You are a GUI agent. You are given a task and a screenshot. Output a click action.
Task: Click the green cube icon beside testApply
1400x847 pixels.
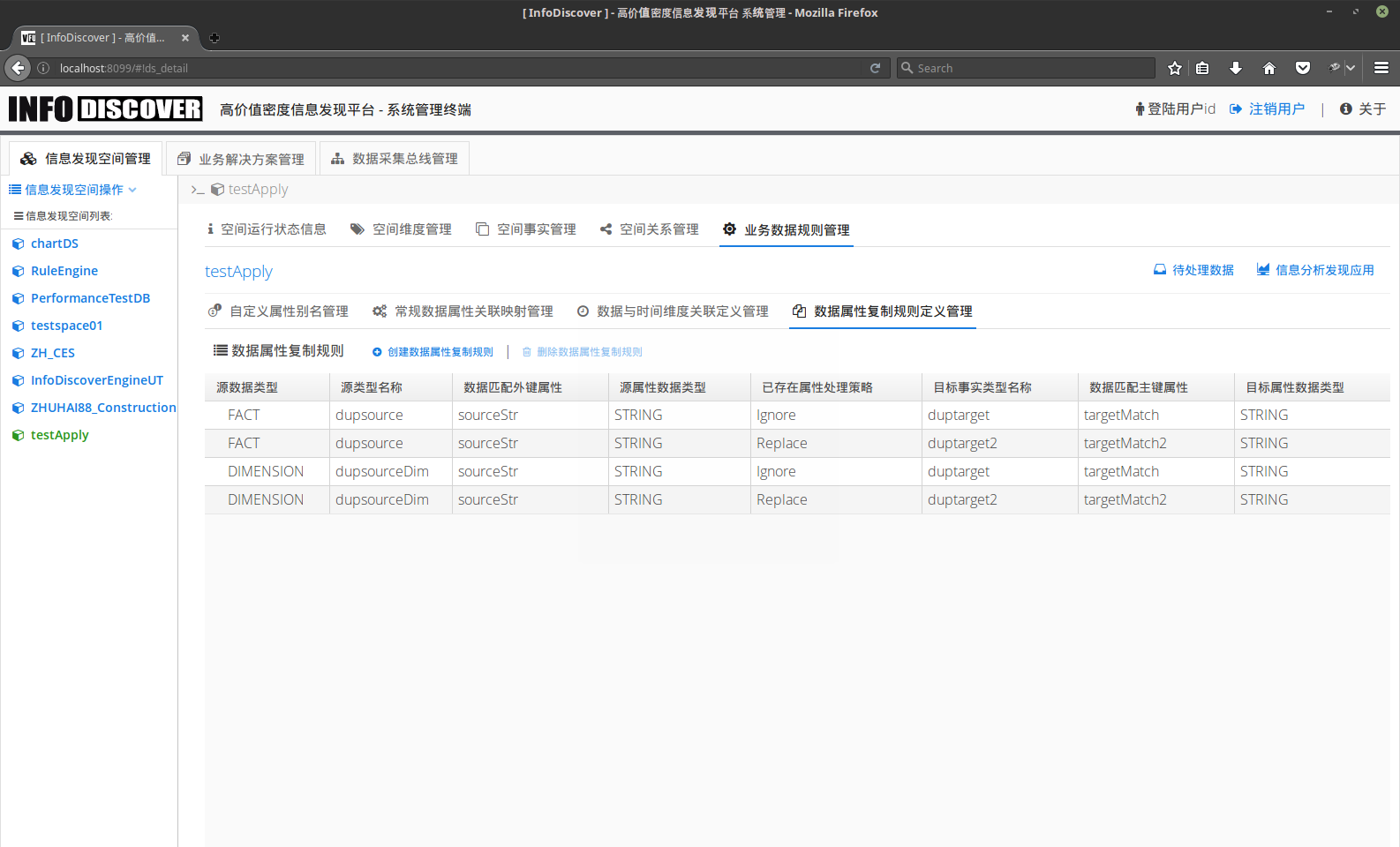coord(18,435)
